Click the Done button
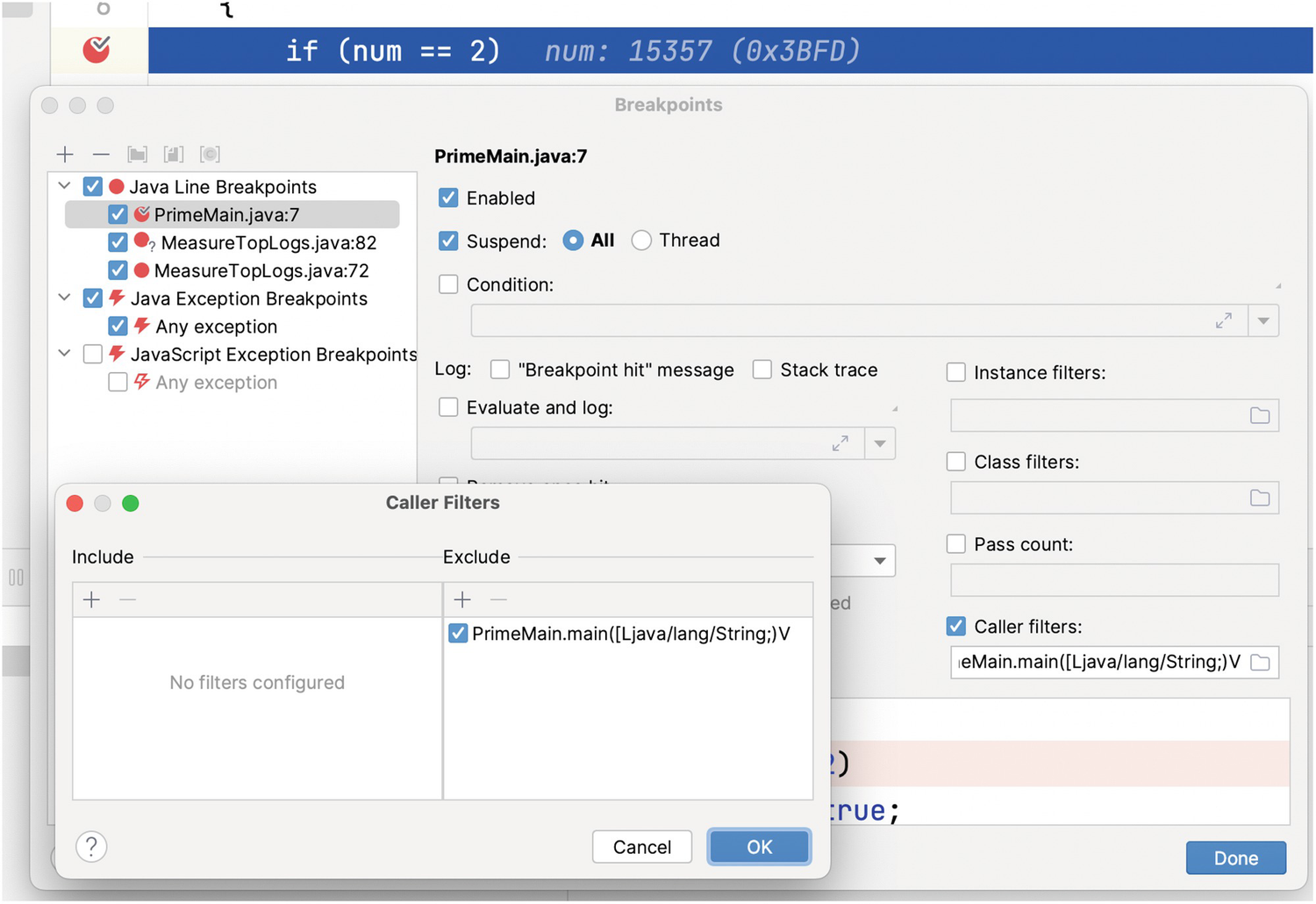 [x=1235, y=858]
